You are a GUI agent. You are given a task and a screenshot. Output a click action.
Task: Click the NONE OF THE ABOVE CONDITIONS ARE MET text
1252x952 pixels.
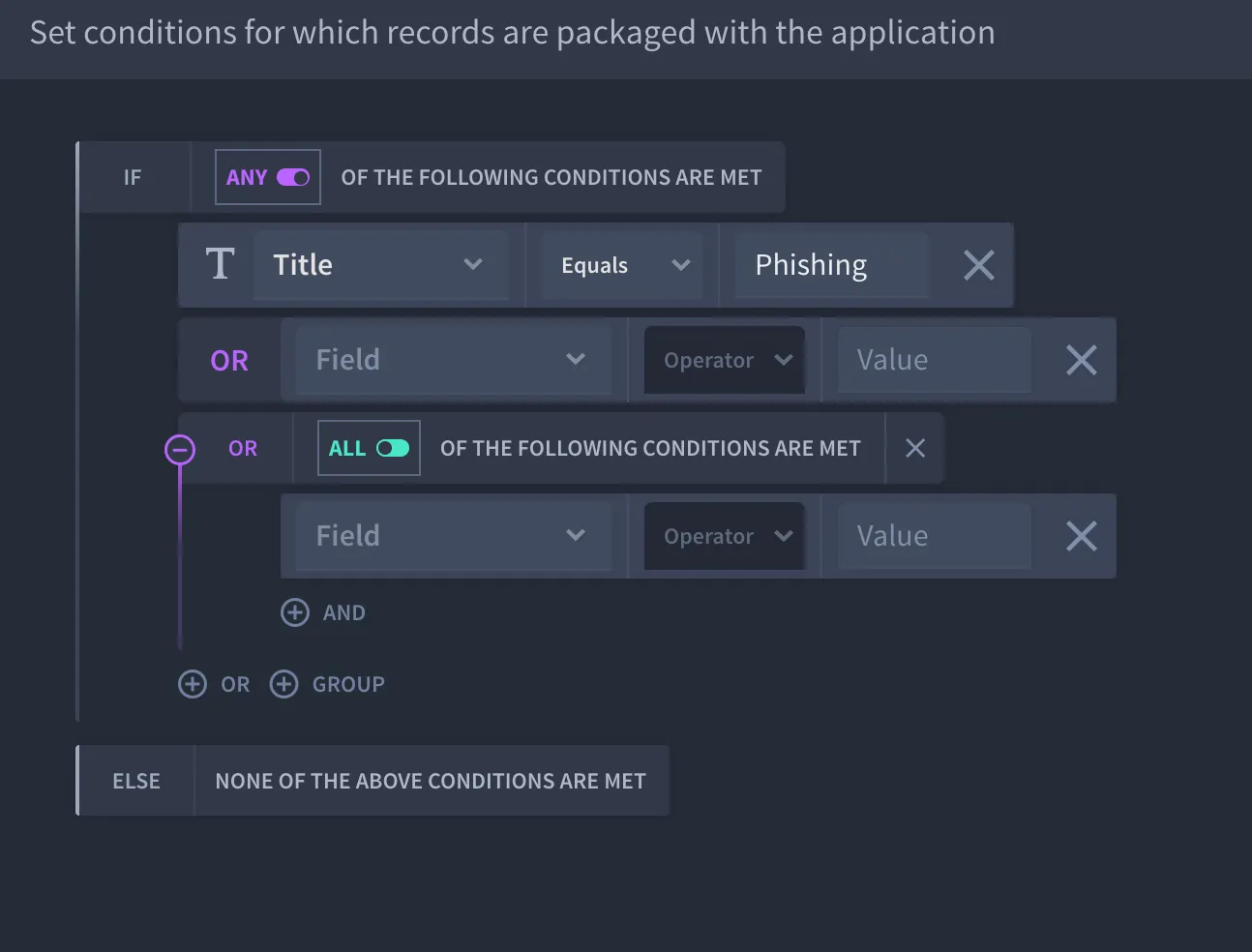pos(431,781)
